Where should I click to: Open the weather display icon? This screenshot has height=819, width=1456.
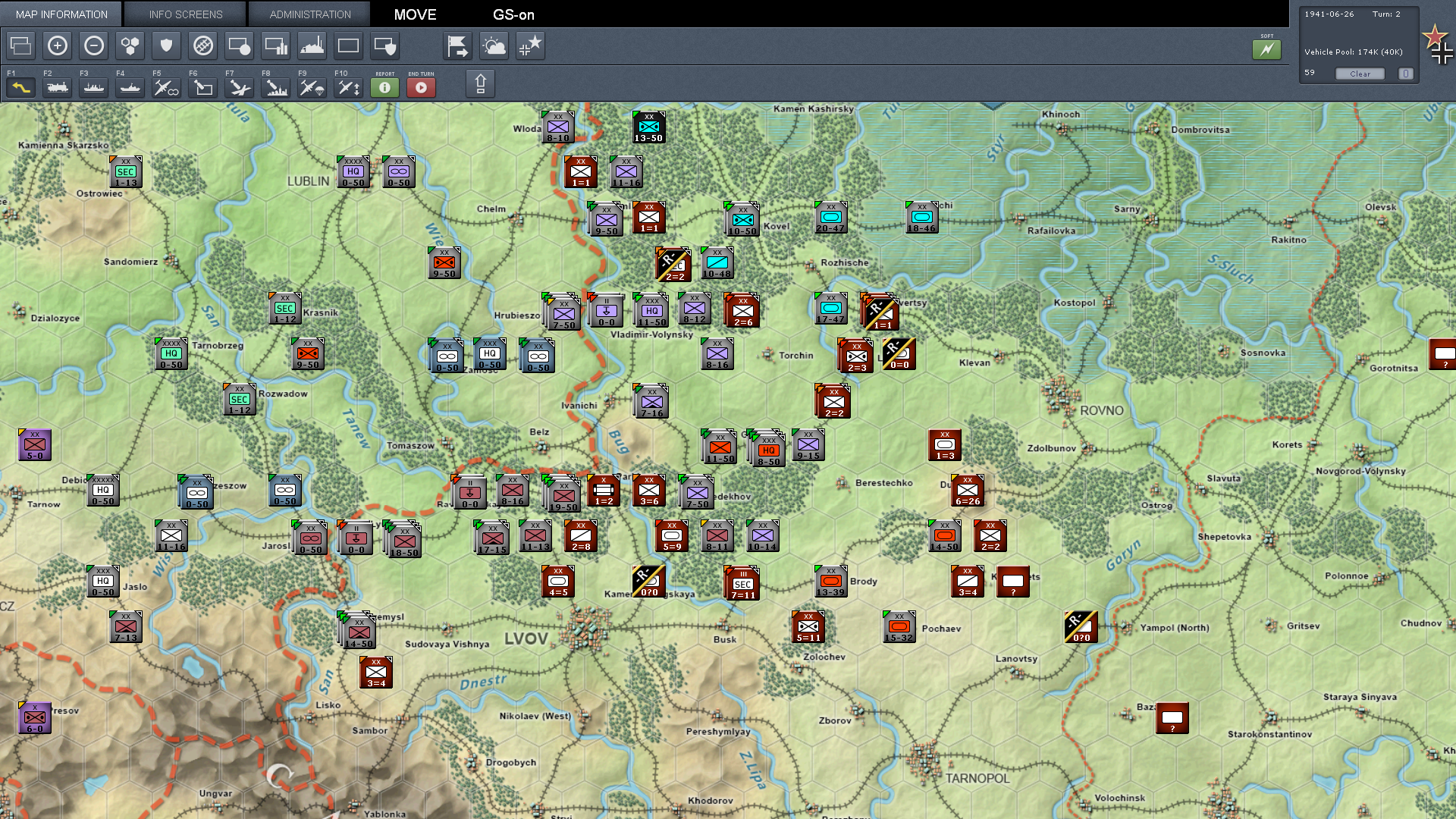pyautogui.click(x=494, y=46)
